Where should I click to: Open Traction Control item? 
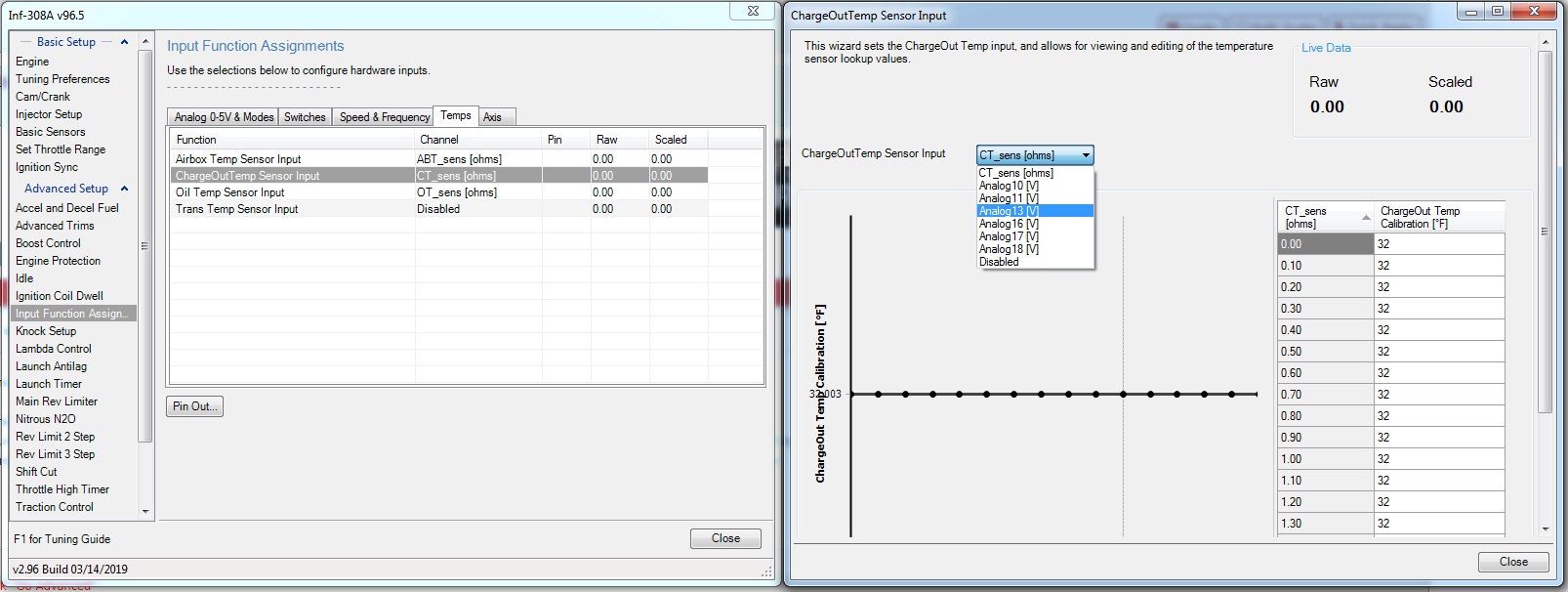tap(55, 507)
